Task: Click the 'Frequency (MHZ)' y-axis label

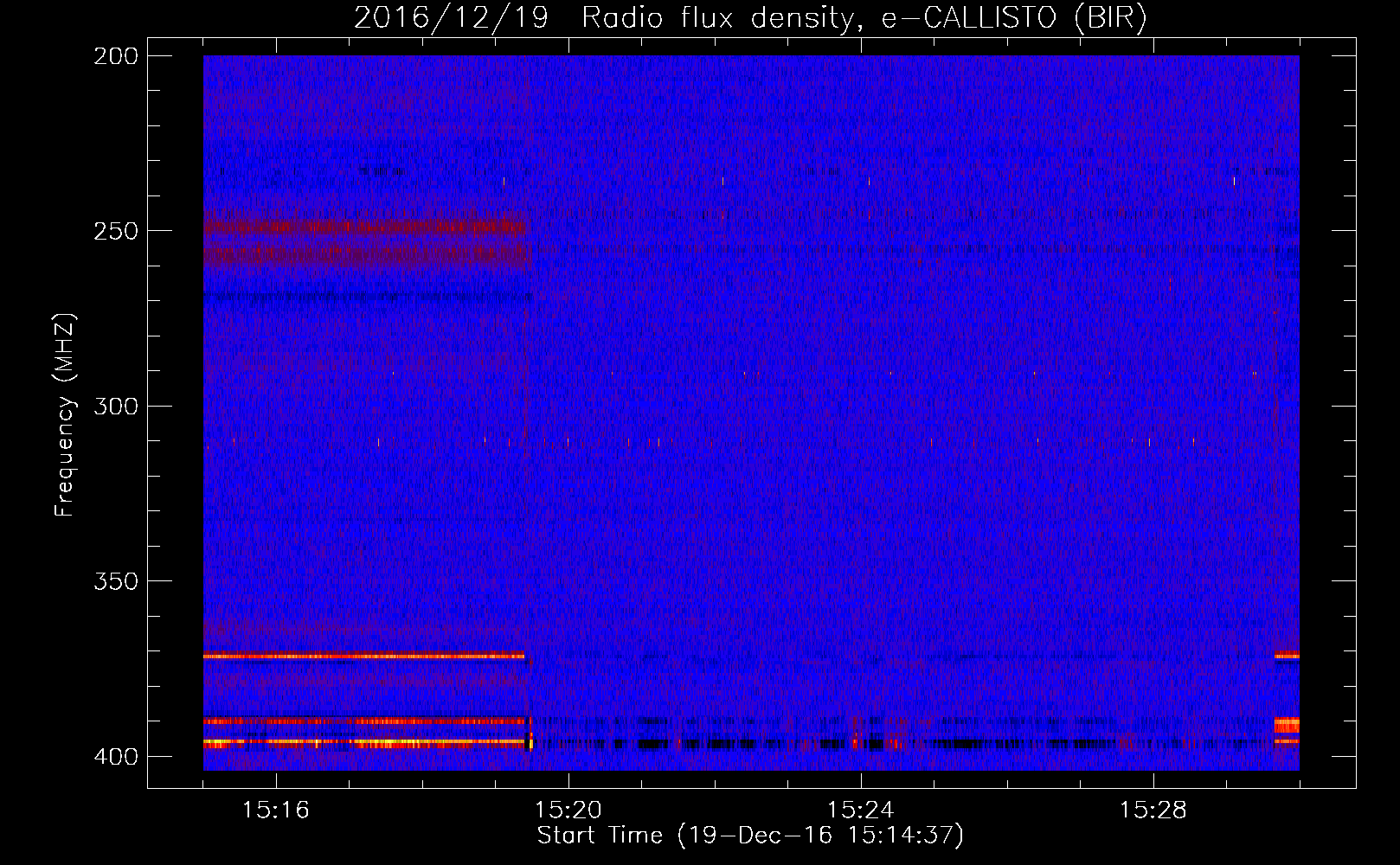Action: pyautogui.click(x=65, y=415)
